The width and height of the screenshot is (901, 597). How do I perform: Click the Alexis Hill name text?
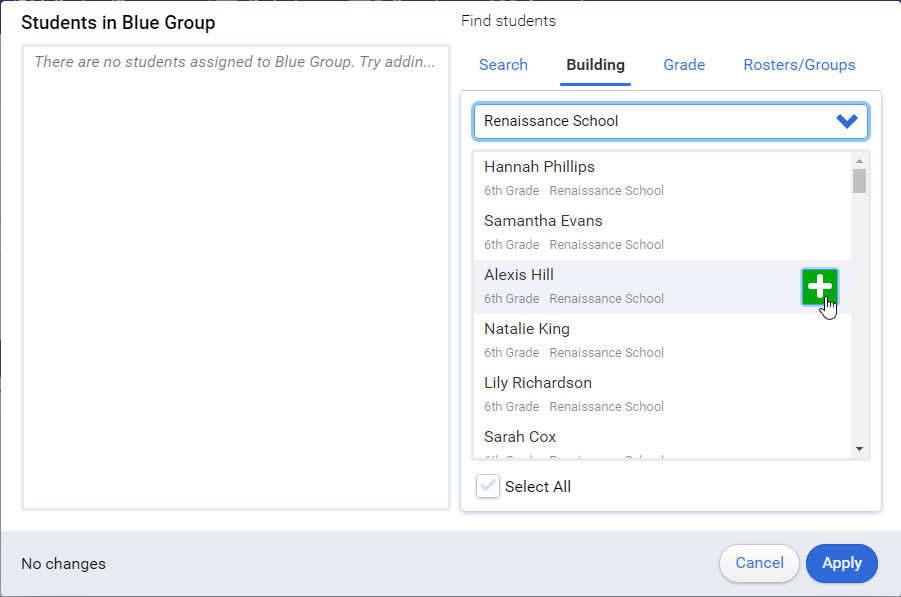click(x=519, y=275)
